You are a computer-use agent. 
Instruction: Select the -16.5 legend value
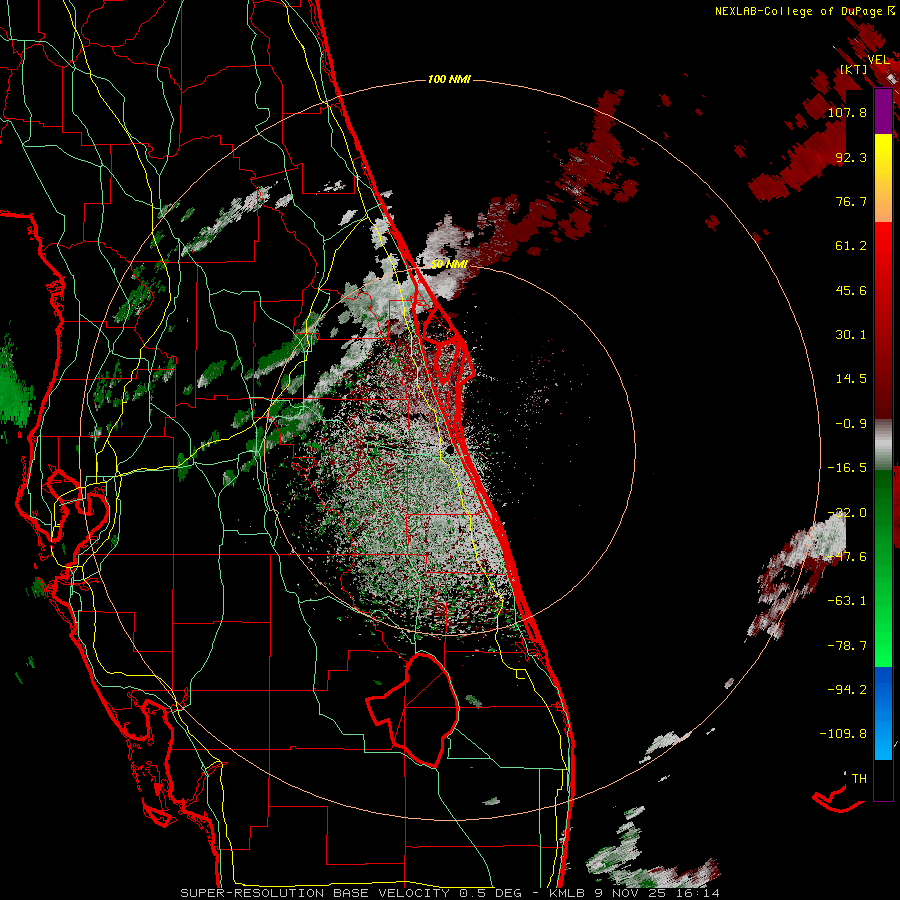(x=847, y=468)
